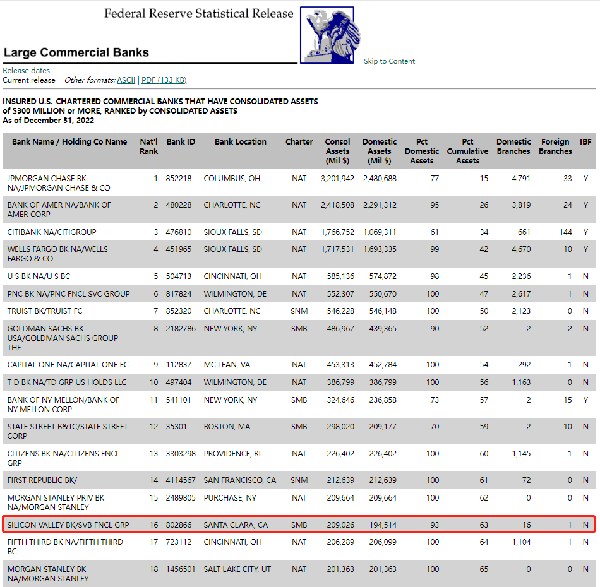Select the CITIBANK NA/CITIGROUP bank name
Screen dimensions: 600x587
(52, 232)
